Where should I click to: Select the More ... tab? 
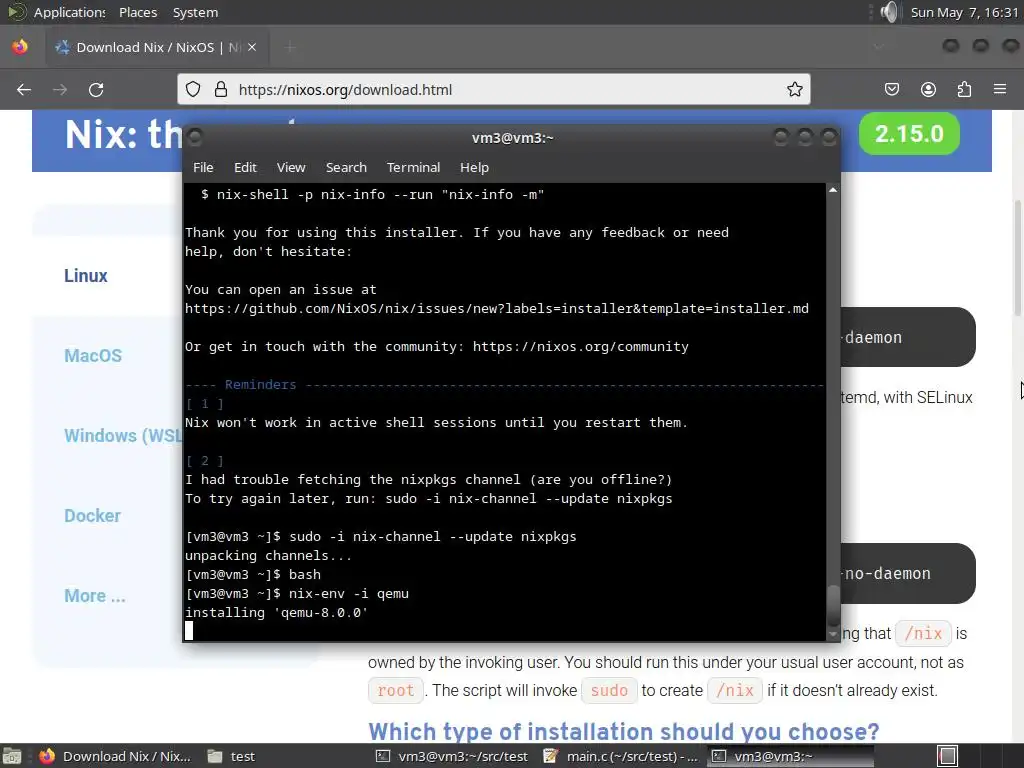coord(95,596)
